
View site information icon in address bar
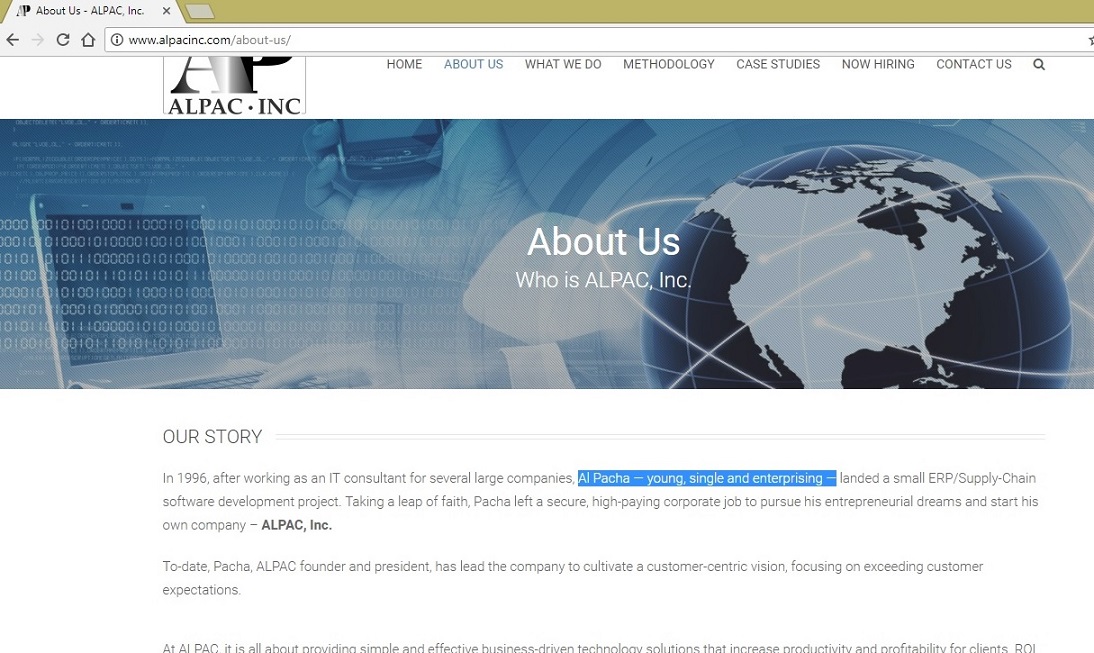117,40
